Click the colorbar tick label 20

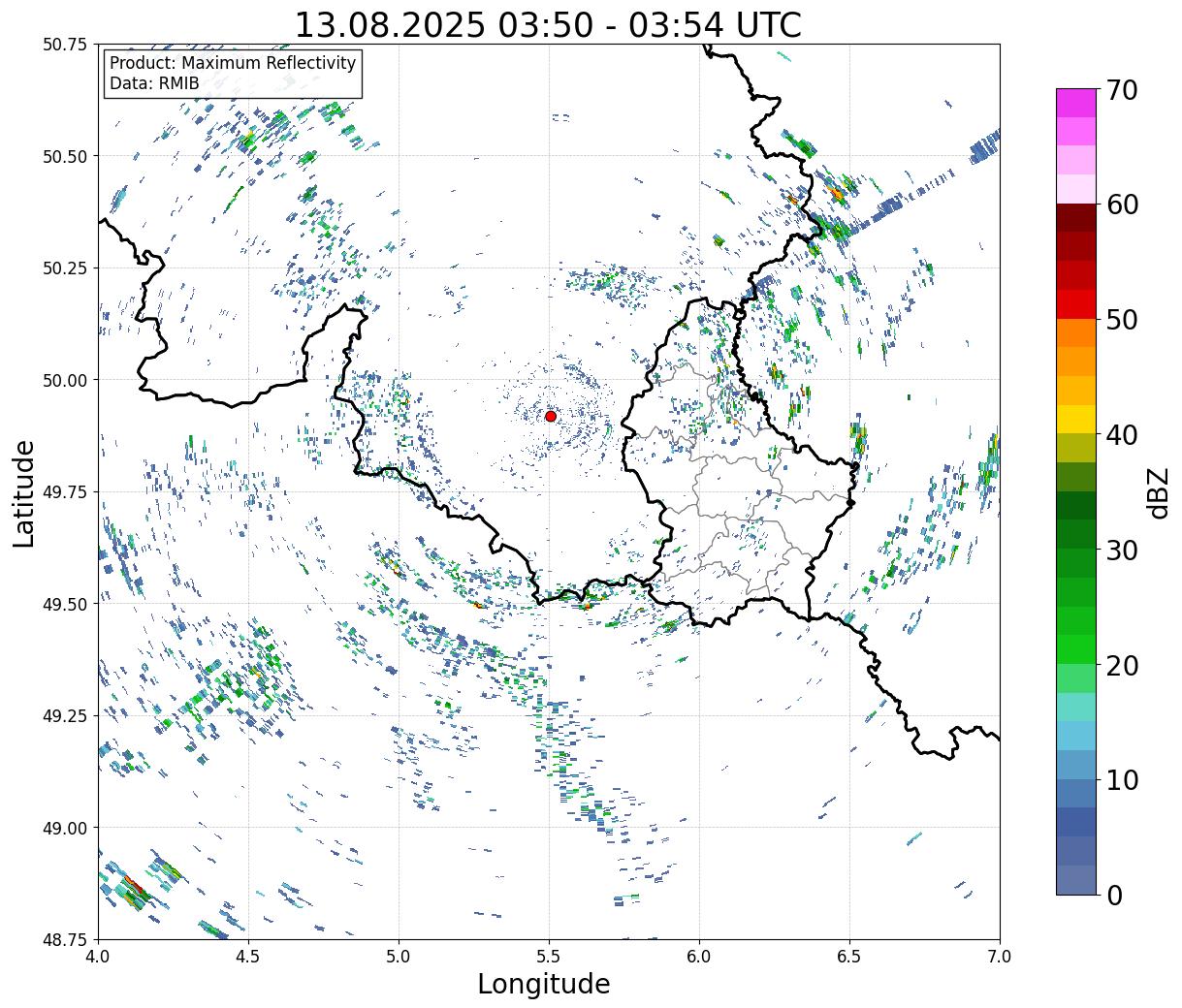(1121, 665)
